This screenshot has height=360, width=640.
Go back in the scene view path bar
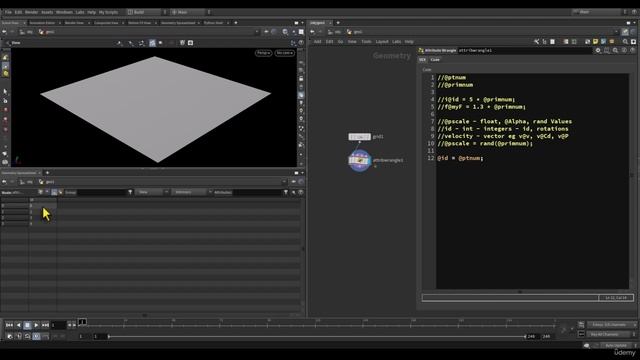coord(4,32)
